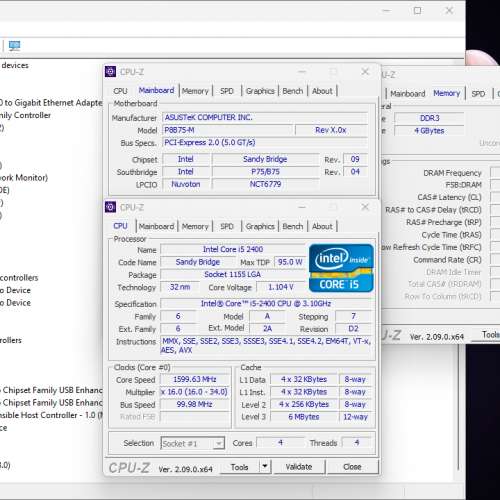Open About tab in top CPU-Z window

point(322,91)
